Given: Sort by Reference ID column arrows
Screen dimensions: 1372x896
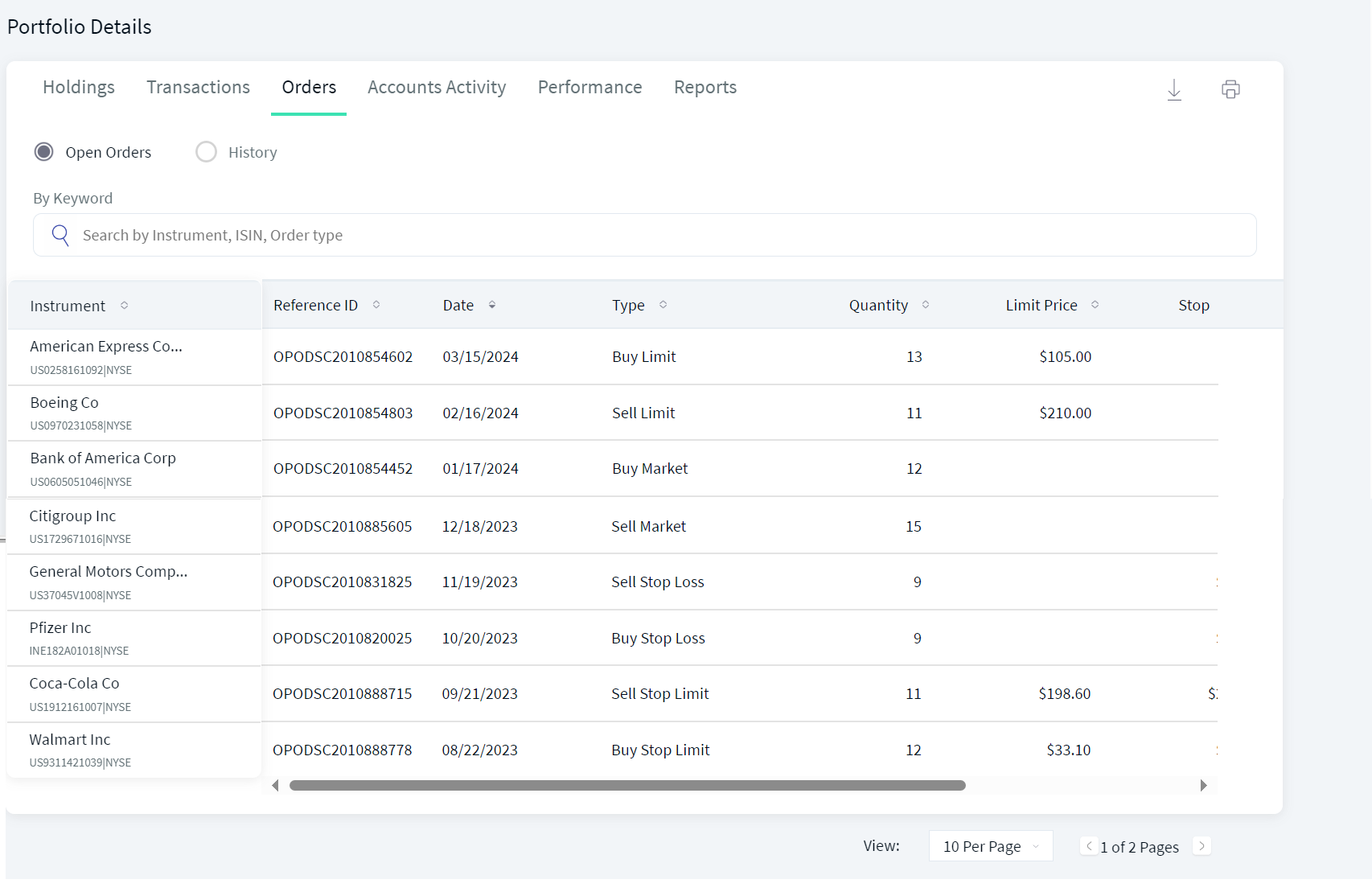Looking at the screenshot, I should click(376, 305).
